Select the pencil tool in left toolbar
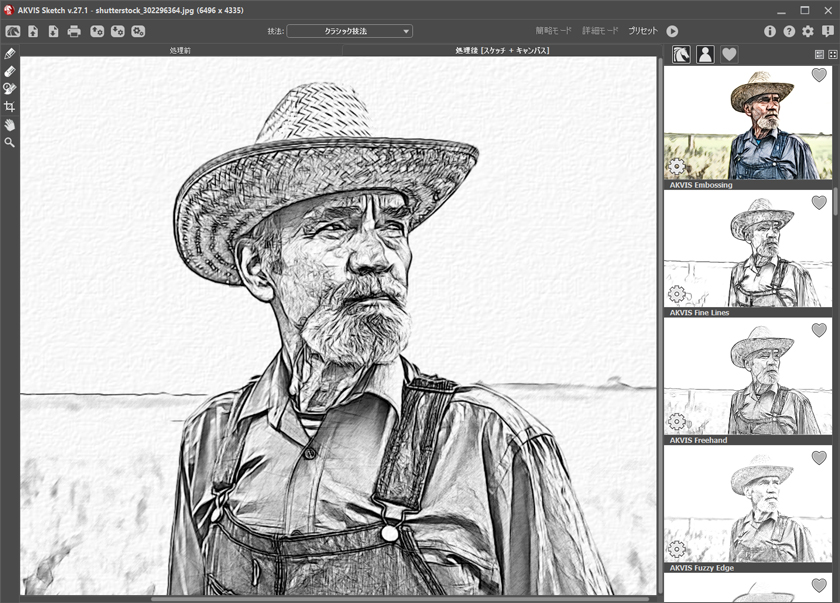The height and width of the screenshot is (603, 840). (10, 54)
